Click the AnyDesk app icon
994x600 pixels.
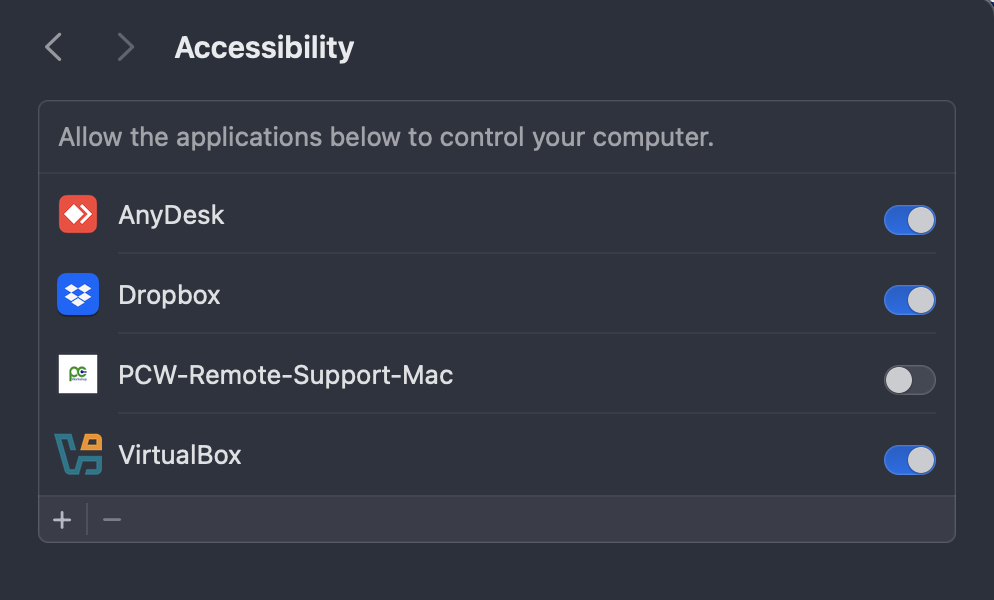pyautogui.click(x=78, y=214)
